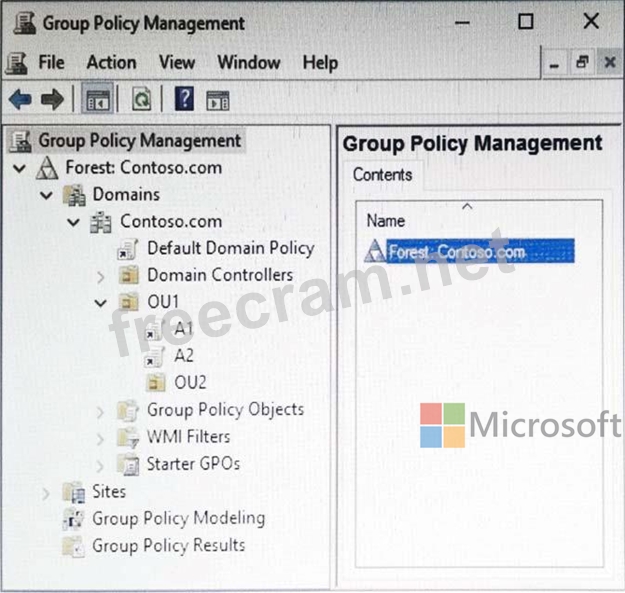
Task: Select the Domain Controllers tree item
Action: tap(220, 275)
